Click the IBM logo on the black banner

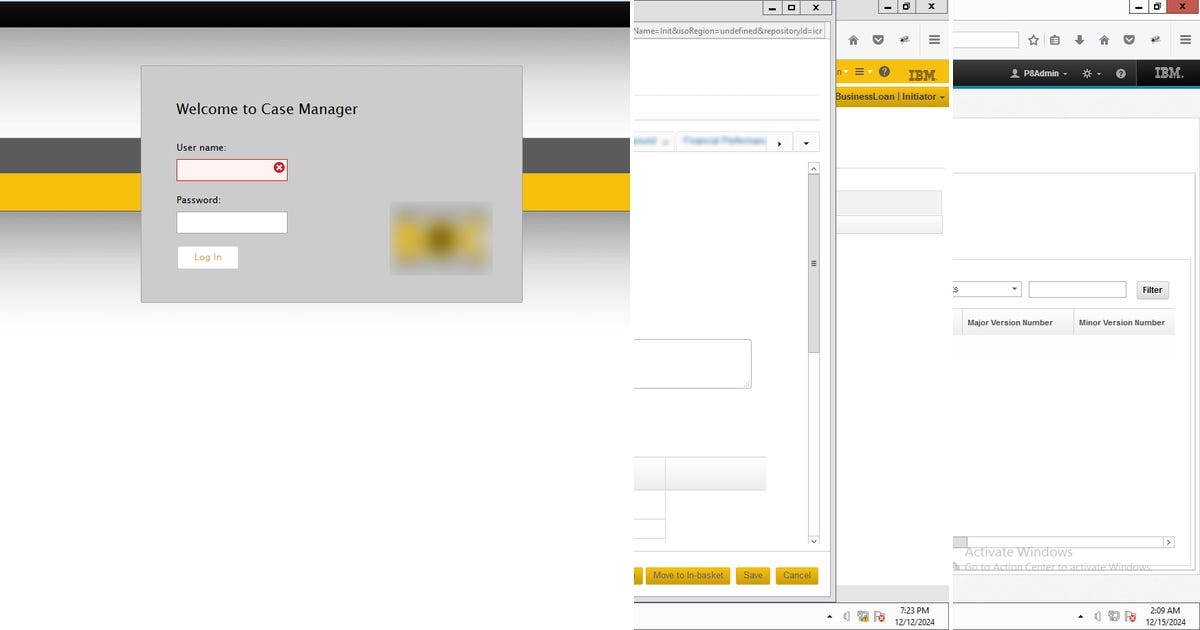click(1169, 73)
